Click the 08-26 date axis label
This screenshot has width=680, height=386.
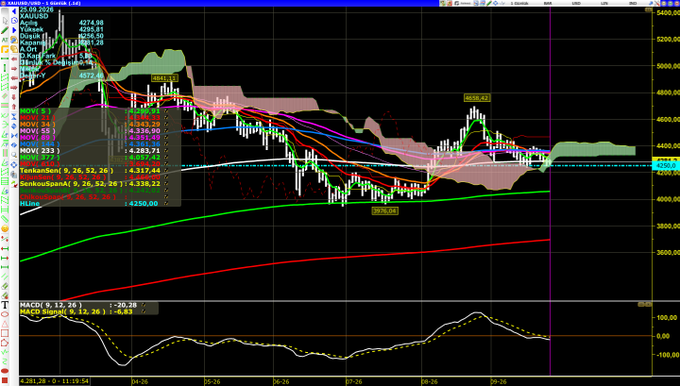click(429, 382)
